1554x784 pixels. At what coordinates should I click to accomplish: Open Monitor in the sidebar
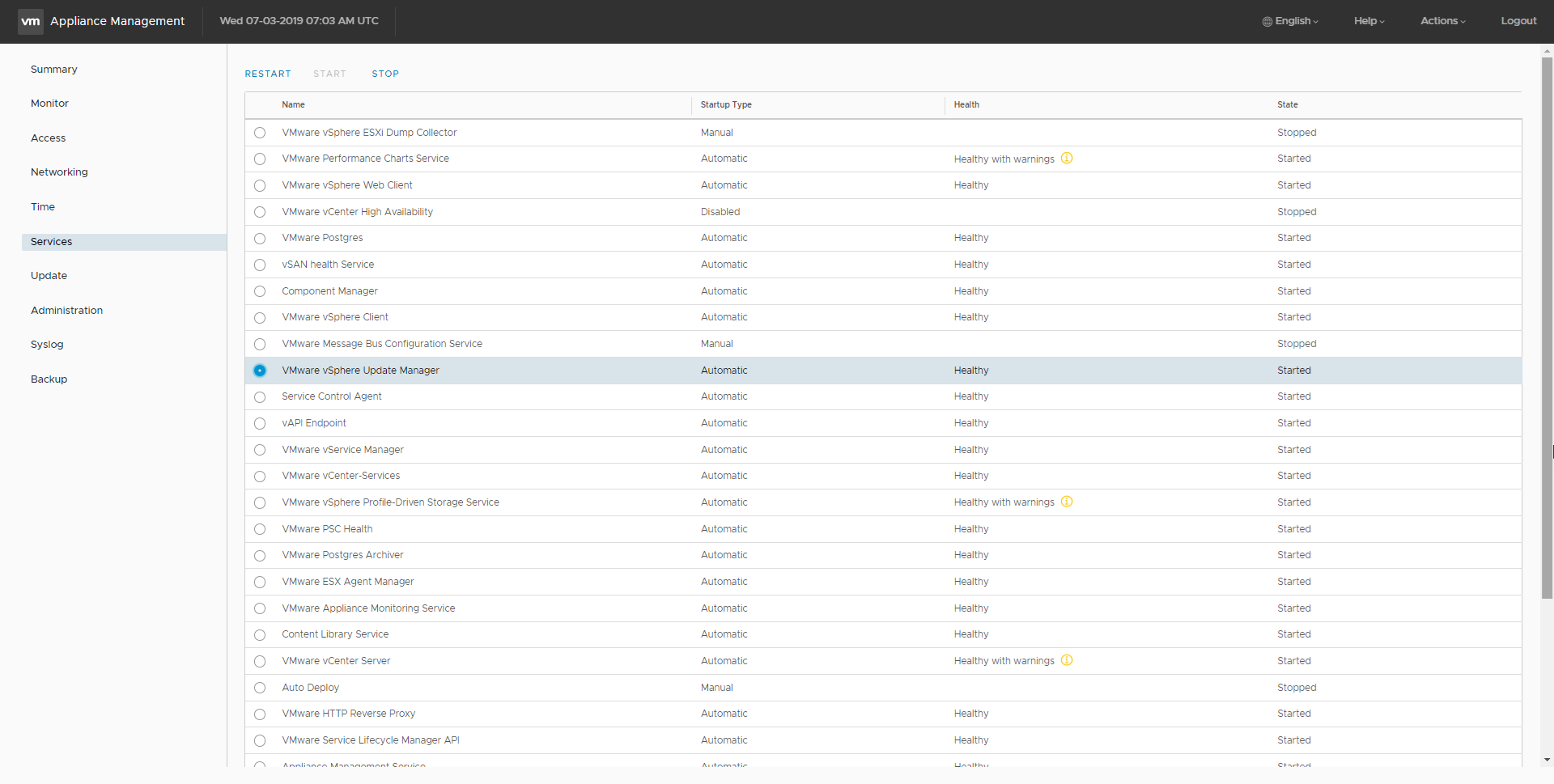click(49, 104)
